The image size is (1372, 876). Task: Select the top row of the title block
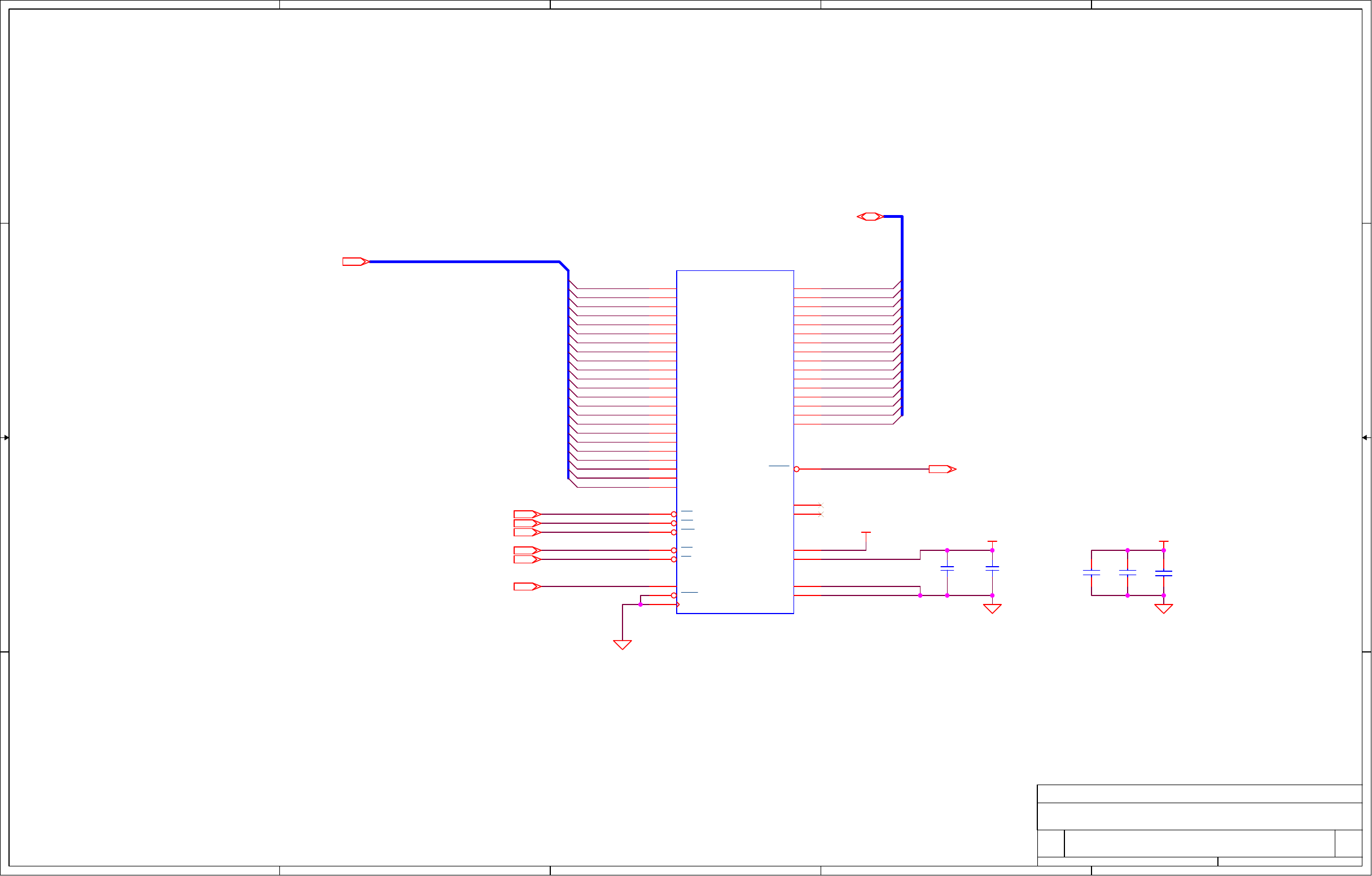[x=1200, y=794]
